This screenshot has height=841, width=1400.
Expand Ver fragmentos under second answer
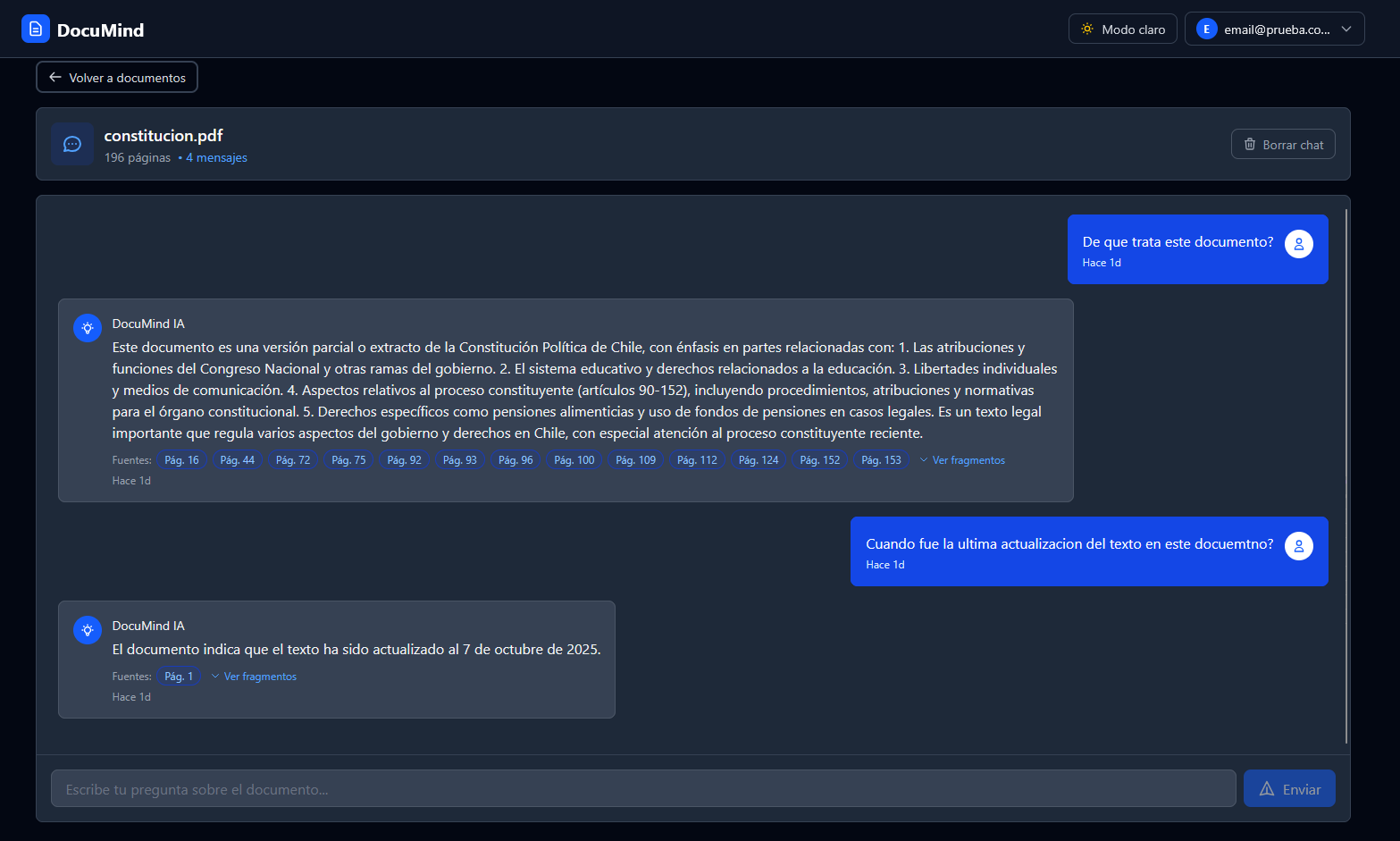click(x=255, y=677)
